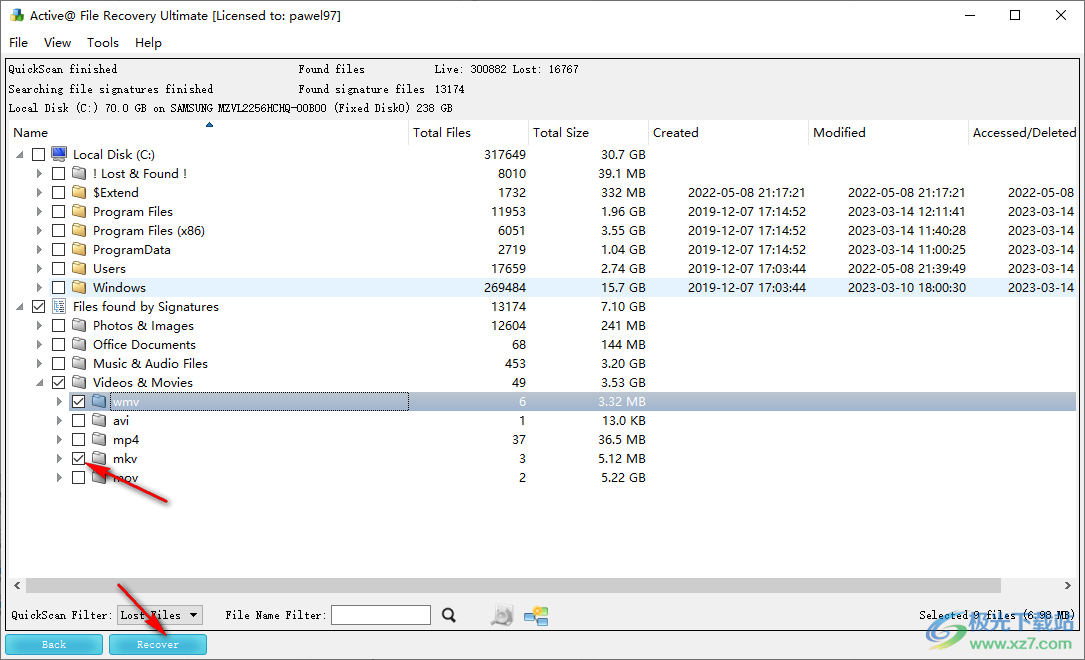The width and height of the screenshot is (1085, 660).
Task: Uncheck the Files found by Signatures checkbox
Action: tap(39, 306)
